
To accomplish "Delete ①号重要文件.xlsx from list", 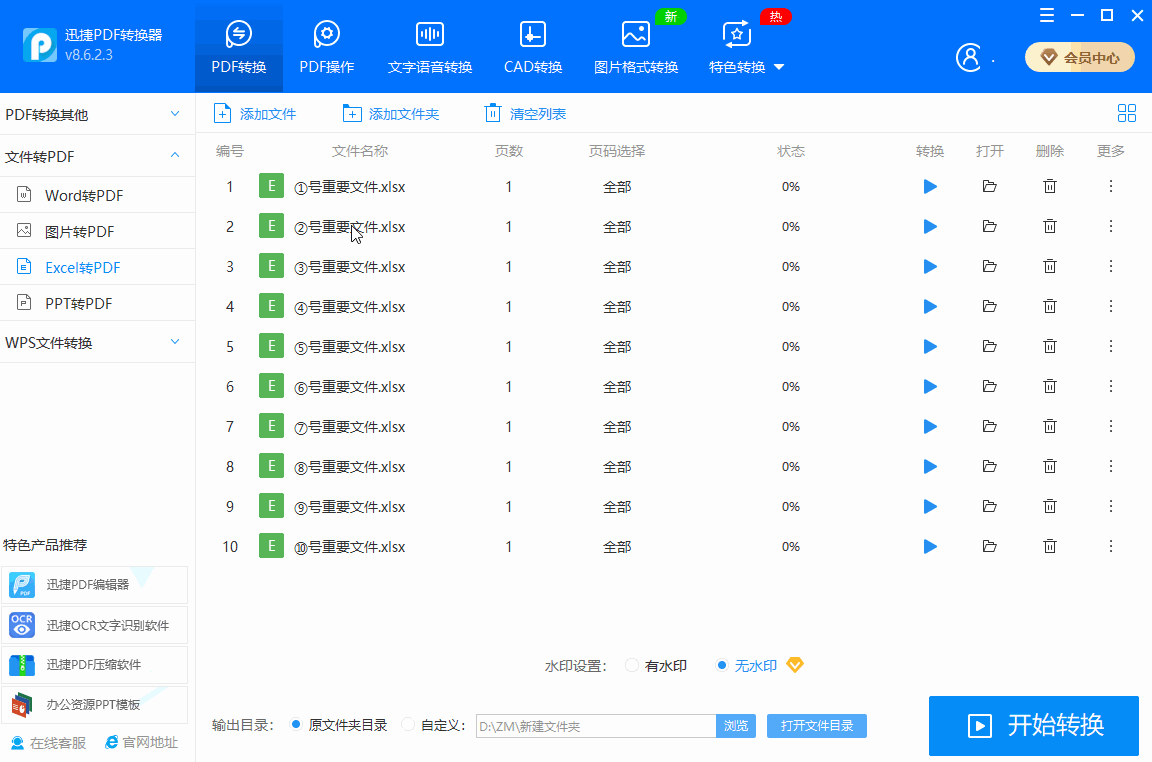I will point(1050,187).
